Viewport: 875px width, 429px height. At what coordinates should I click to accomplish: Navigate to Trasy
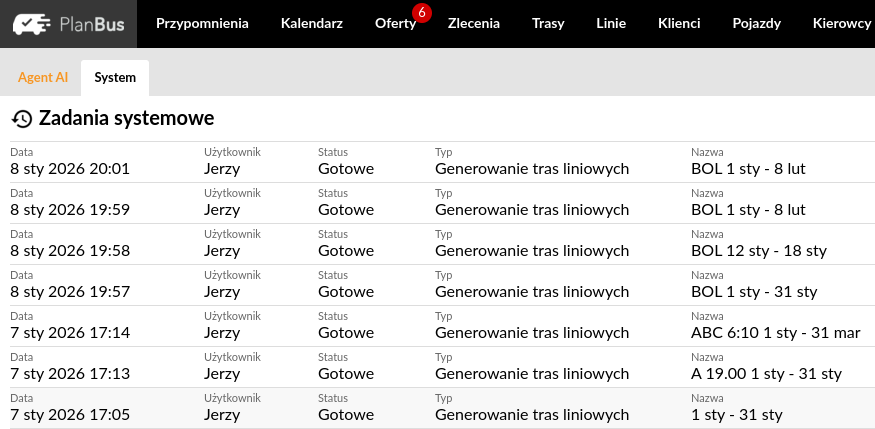[548, 24]
